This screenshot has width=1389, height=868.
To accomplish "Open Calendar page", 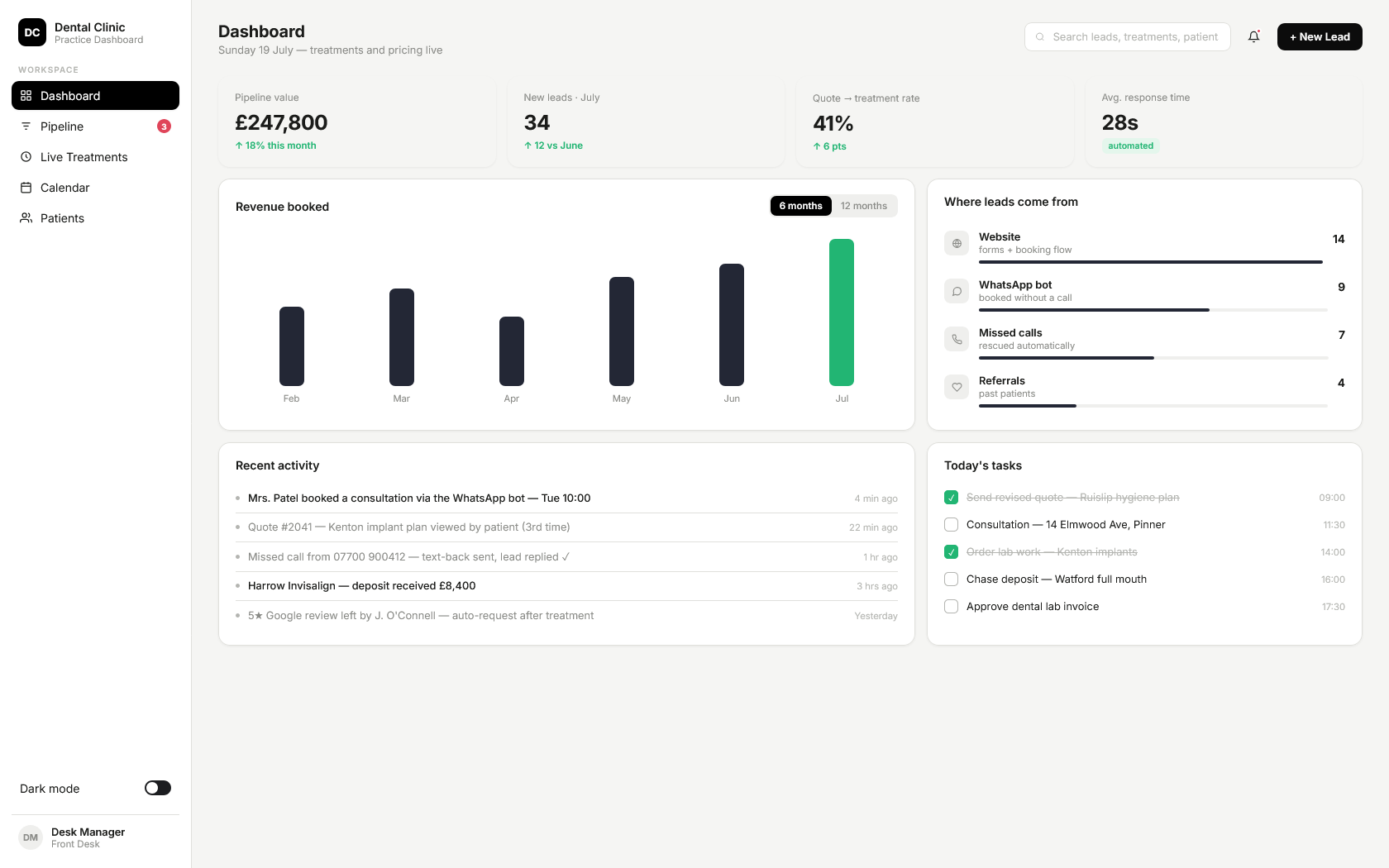I will (95, 188).
